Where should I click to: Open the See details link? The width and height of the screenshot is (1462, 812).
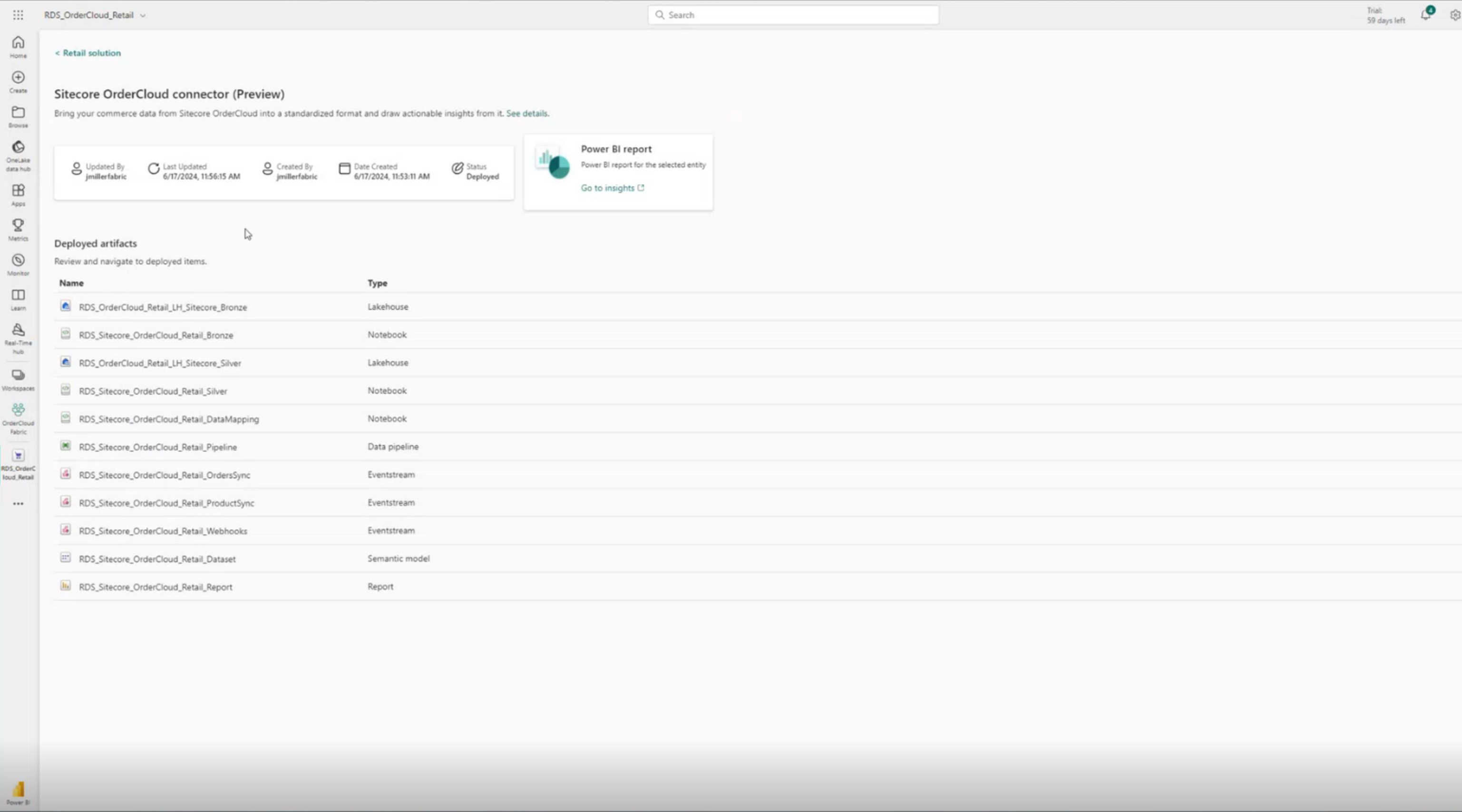(527, 114)
